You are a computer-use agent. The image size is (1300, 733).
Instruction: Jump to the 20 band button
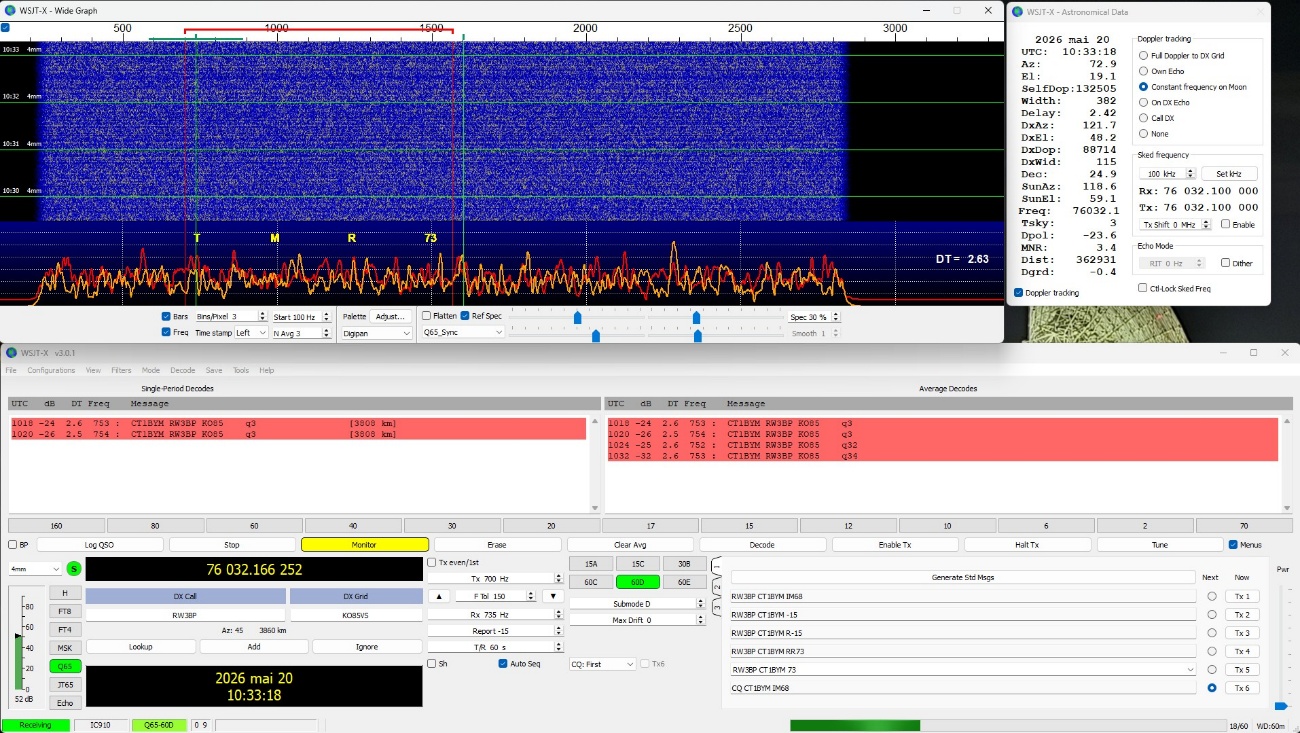[x=551, y=526]
